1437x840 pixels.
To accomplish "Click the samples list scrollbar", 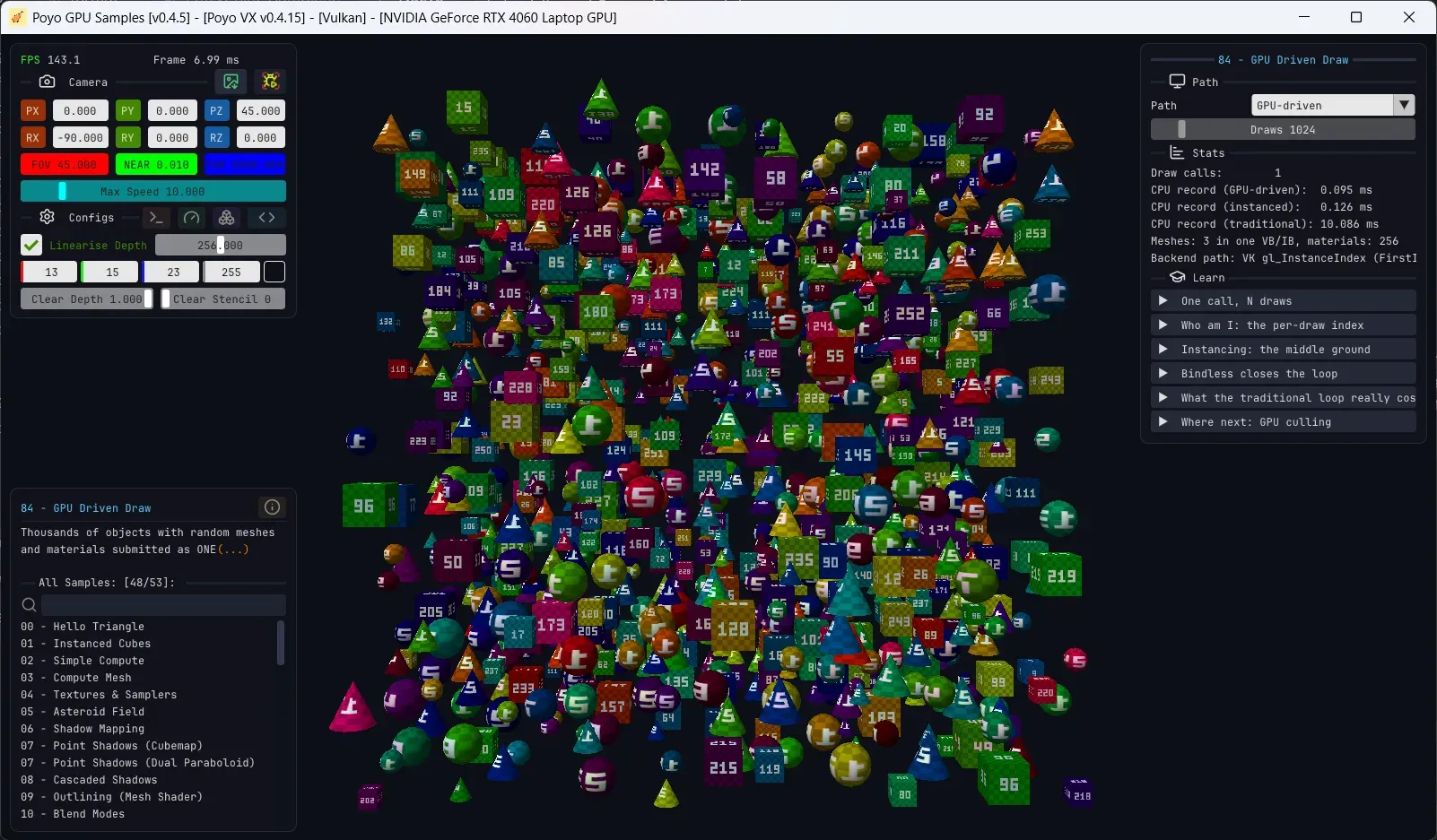I will tap(281, 643).
